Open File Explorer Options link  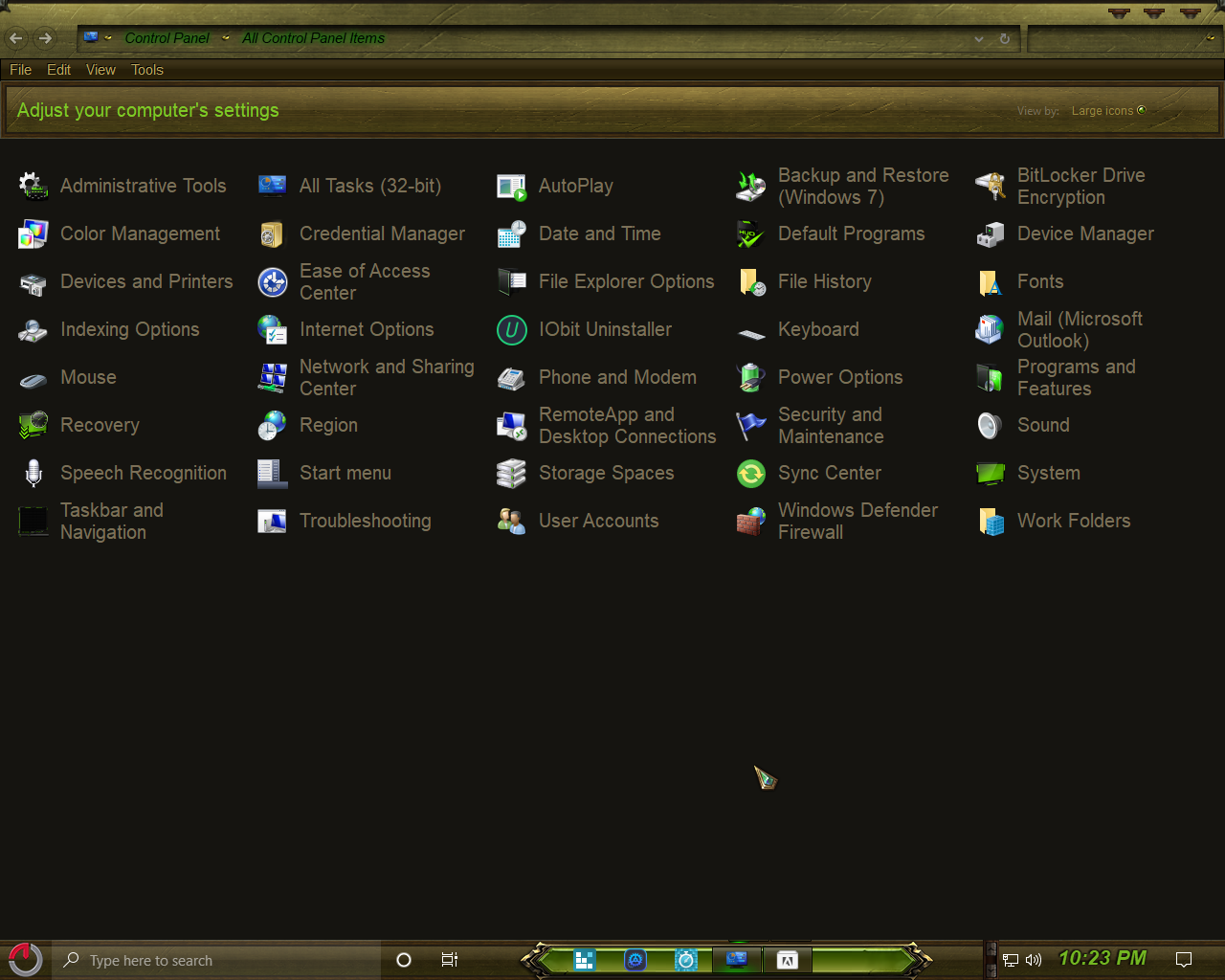626,281
